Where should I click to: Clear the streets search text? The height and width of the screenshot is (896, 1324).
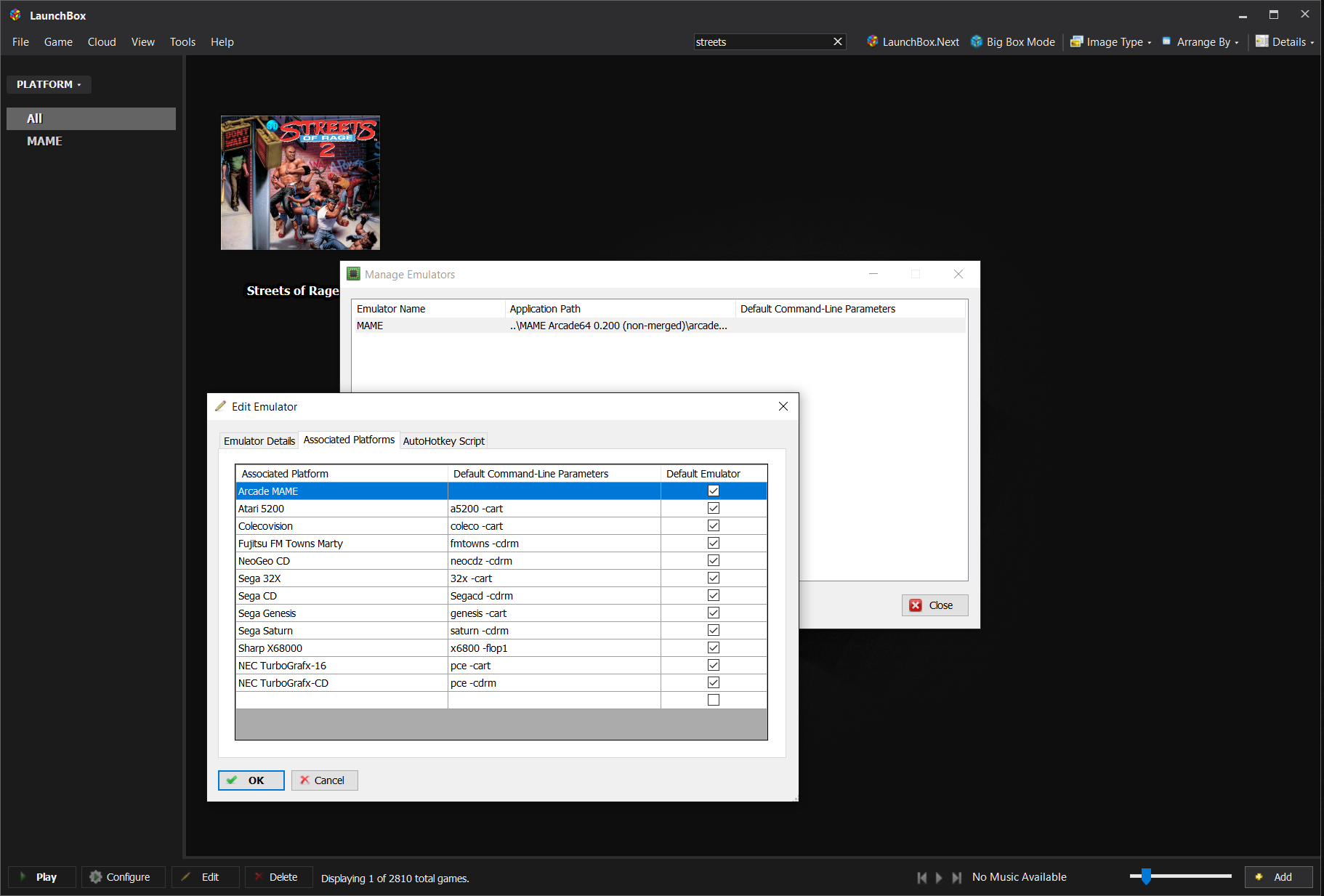[838, 42]
